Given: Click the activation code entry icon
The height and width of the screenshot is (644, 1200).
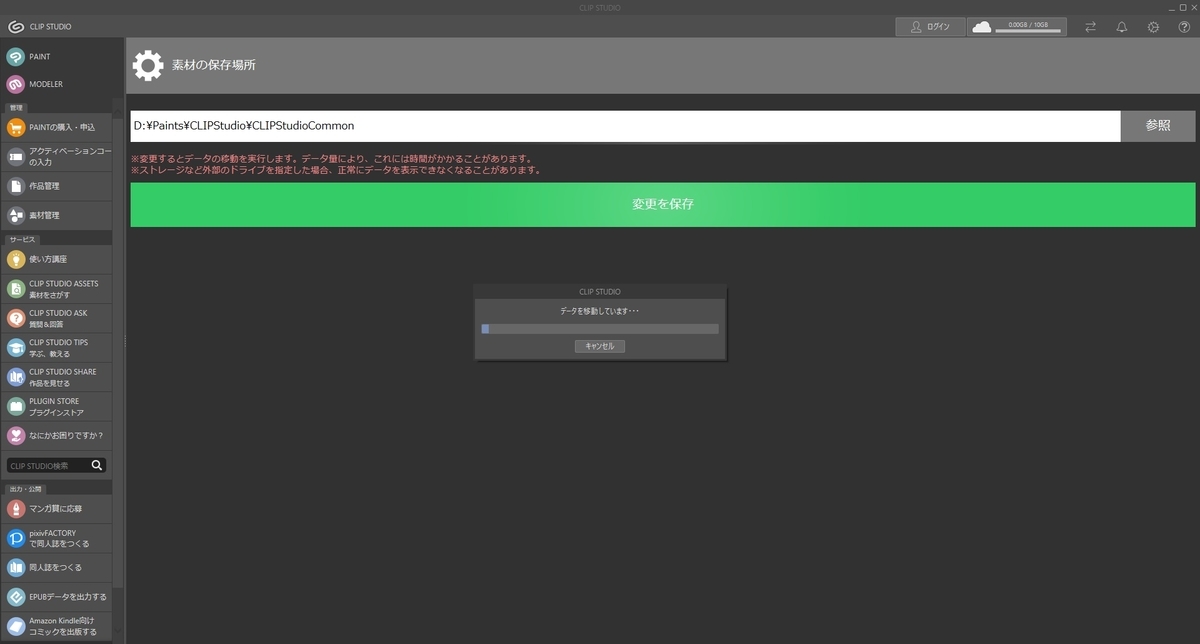Looking at the screenshot, I should coord(16,156).
